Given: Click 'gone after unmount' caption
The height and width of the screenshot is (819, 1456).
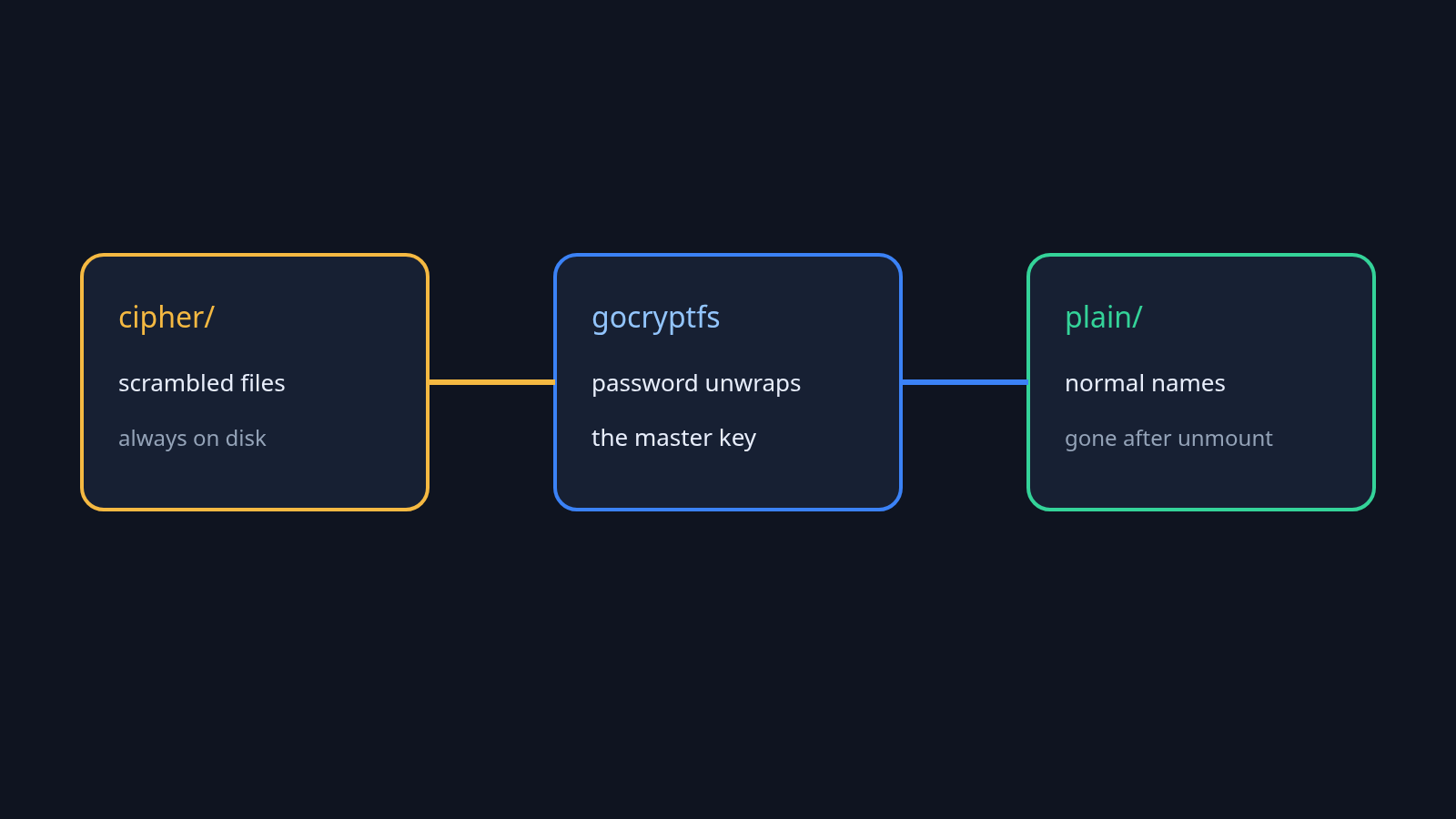Looking at the screenshot, I should click(1168, 439).
